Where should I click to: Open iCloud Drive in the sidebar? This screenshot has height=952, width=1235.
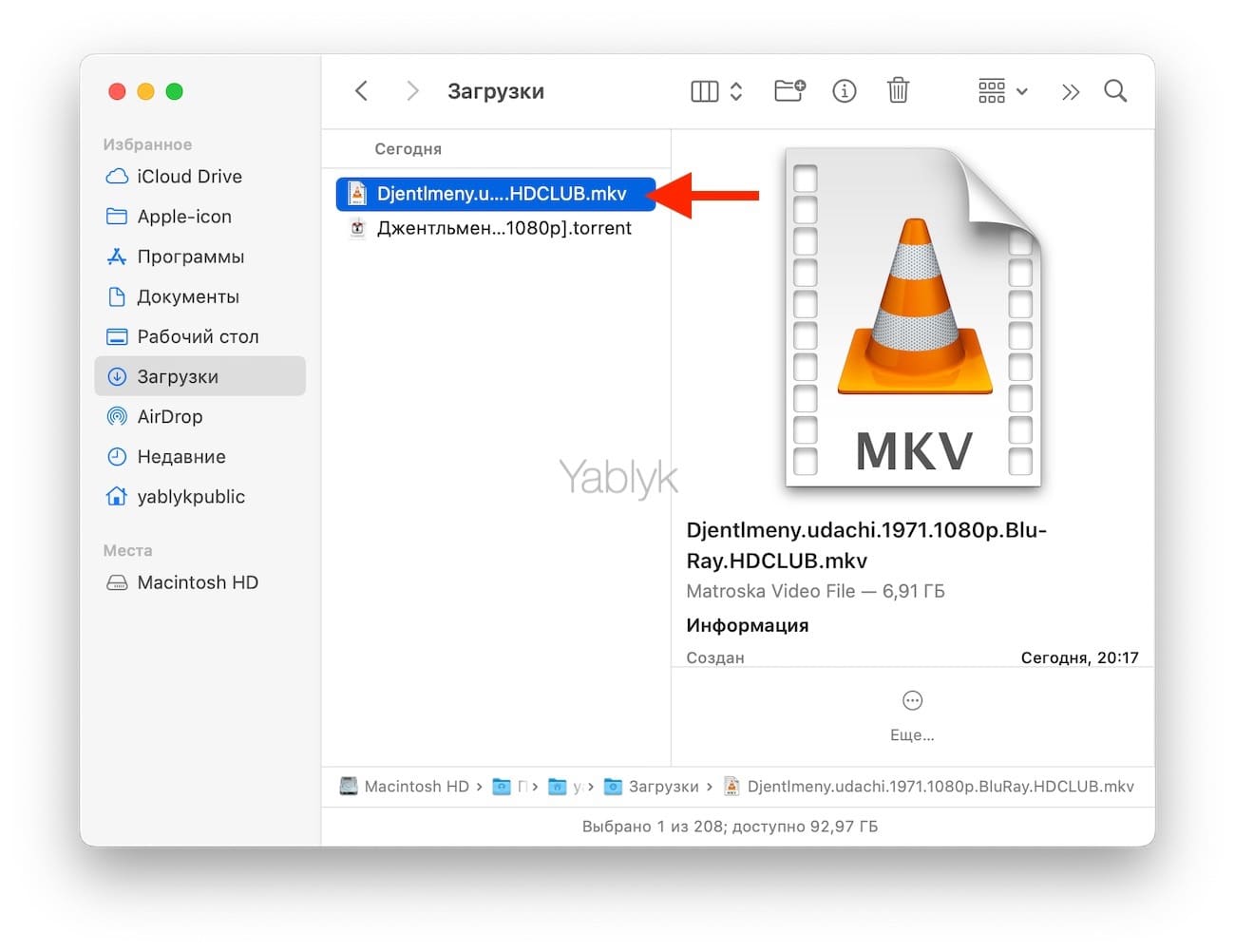189,177
